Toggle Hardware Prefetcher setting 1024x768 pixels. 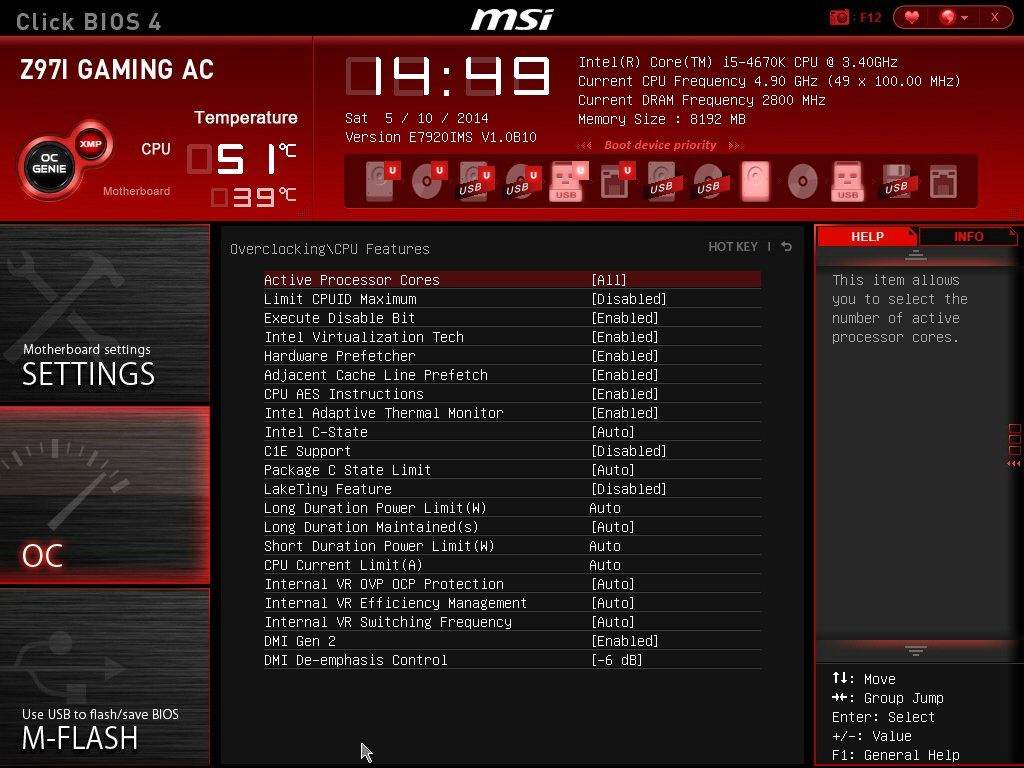coord(512,355)
